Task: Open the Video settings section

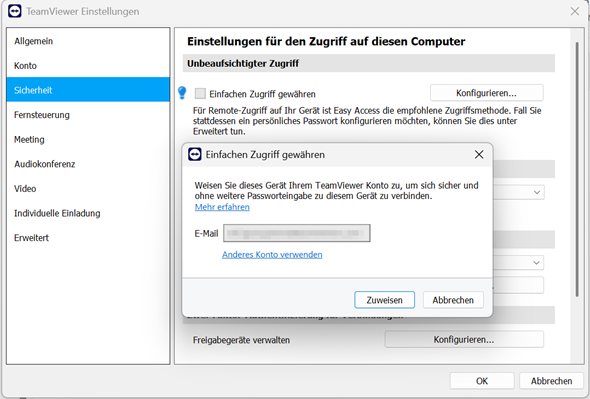Action: coord(88,189)
